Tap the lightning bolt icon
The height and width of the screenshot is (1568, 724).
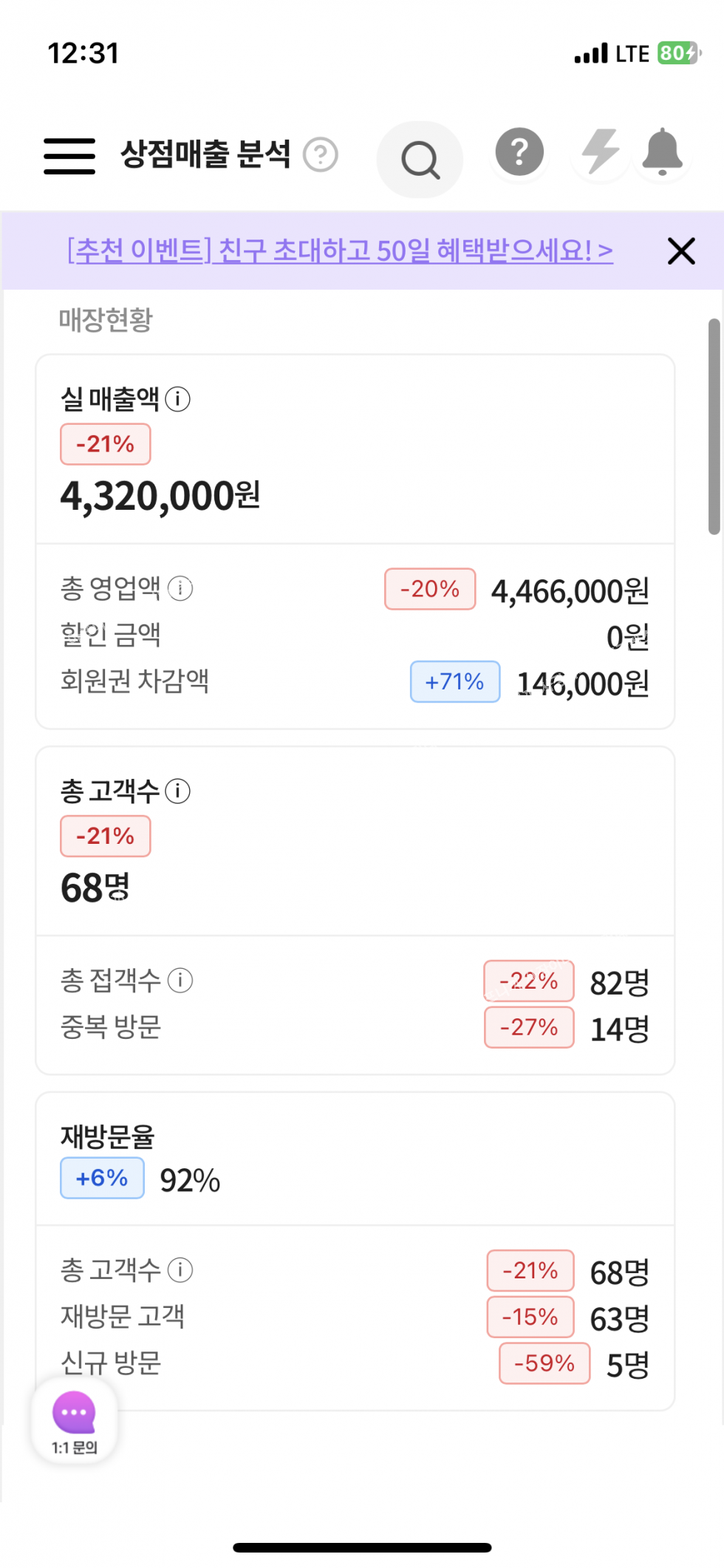[x=601, y=152]
